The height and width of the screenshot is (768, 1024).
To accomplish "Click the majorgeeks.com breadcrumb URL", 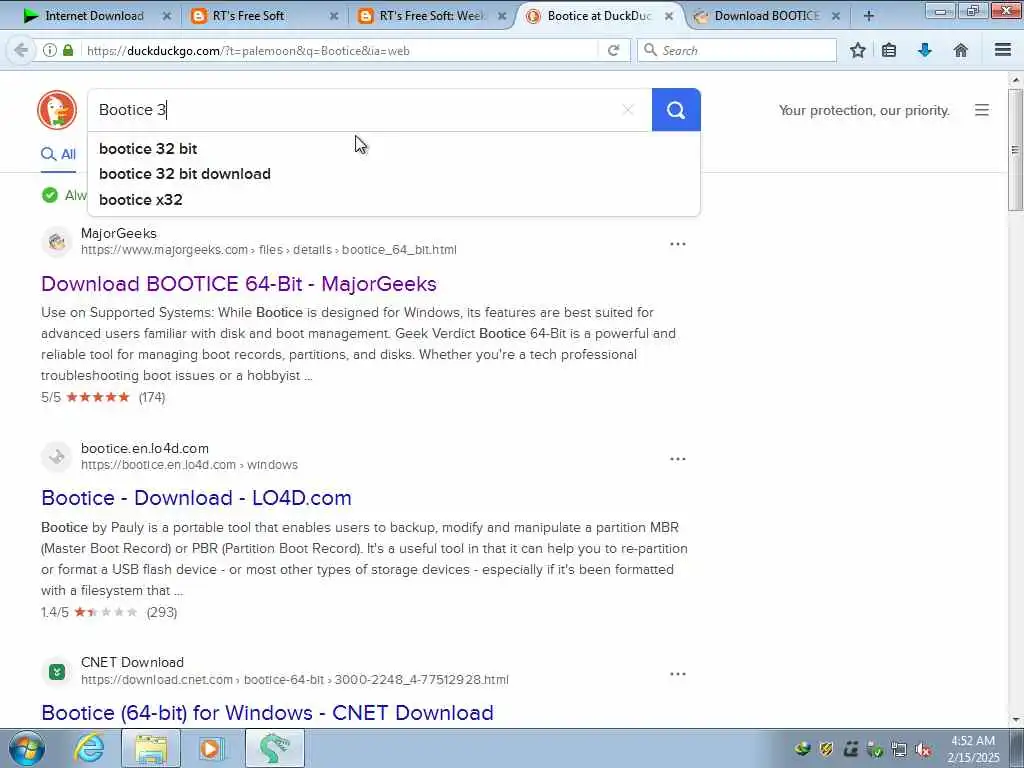I will pos(268,249).
